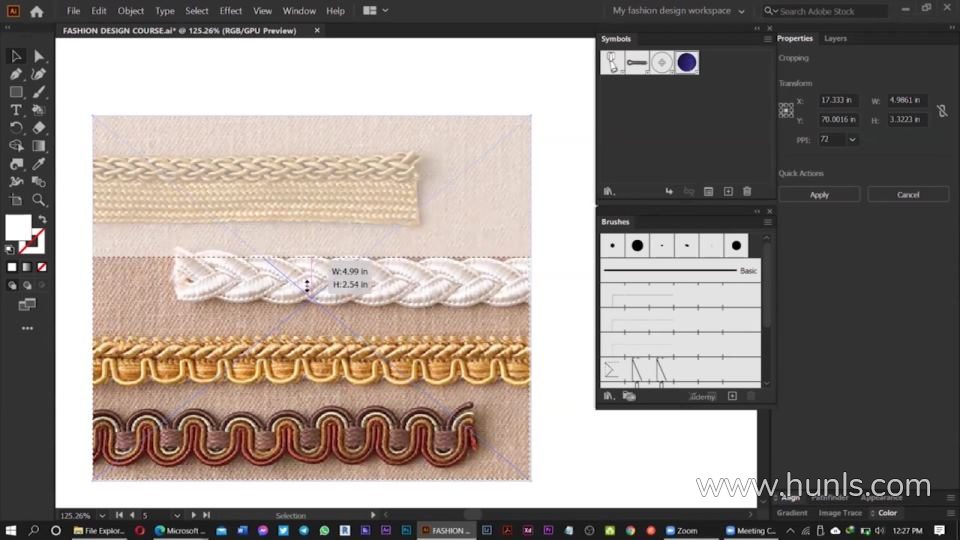Edit the X position field

[838, 100]
